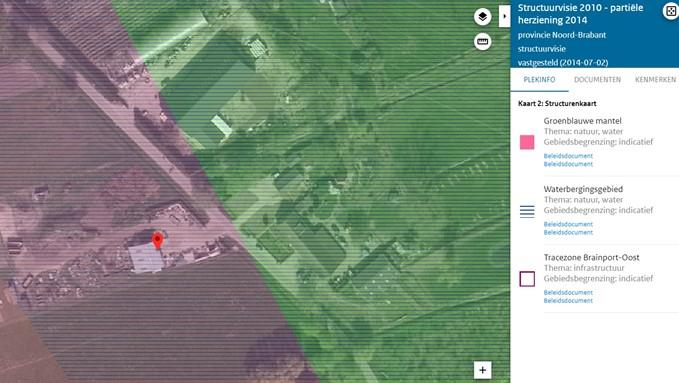The height and width of the screenshot is (383, 679).
Task: Click the Waterbergingsgebied striped legend symbol
Action: (527, 211)
